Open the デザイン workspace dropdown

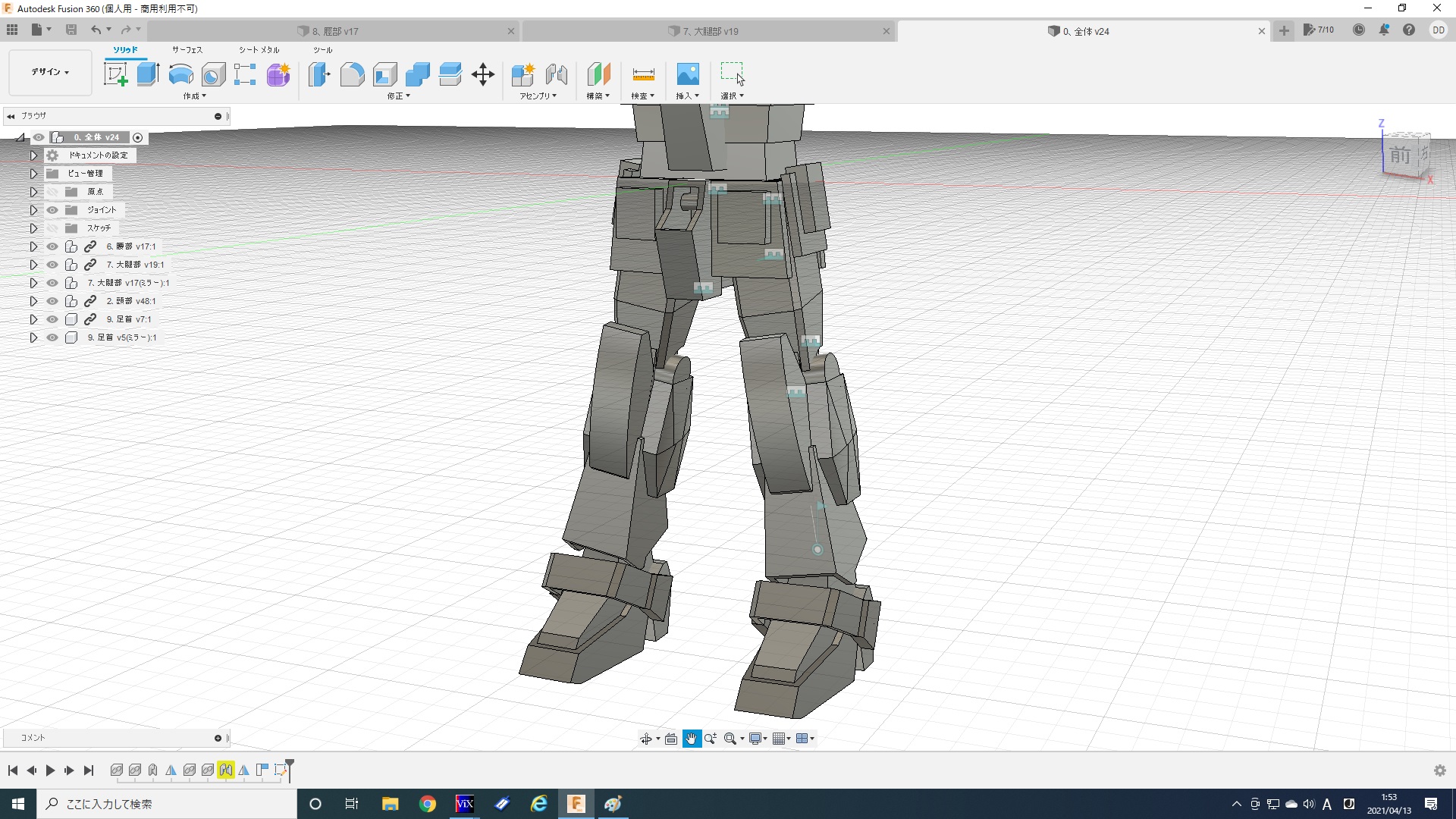[50, 72]
